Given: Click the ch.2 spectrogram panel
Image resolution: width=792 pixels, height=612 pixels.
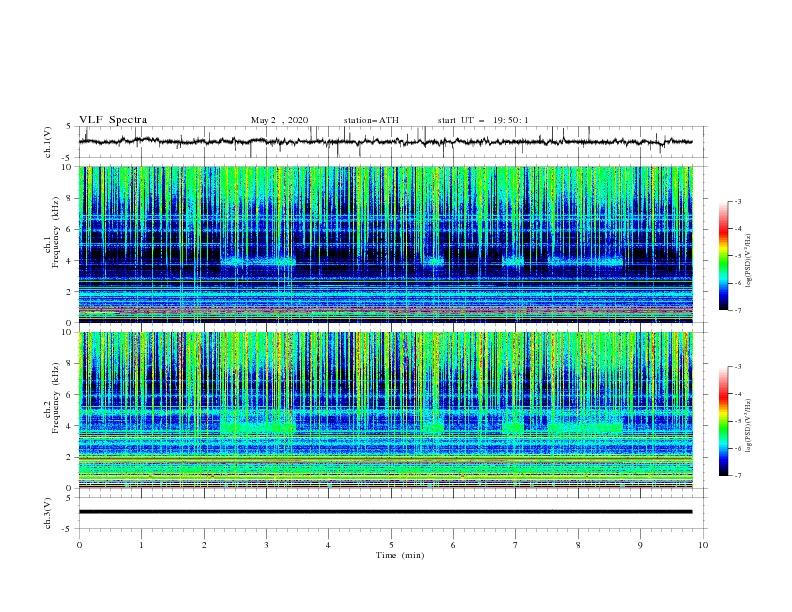Looking at the screenshot, I should point(385,410).
